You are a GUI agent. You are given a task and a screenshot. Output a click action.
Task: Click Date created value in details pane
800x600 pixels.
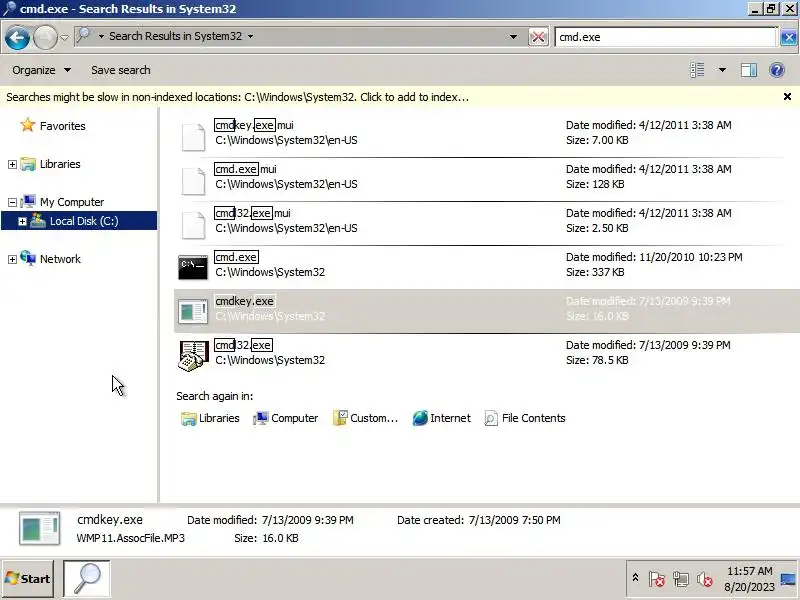[514, 520]
